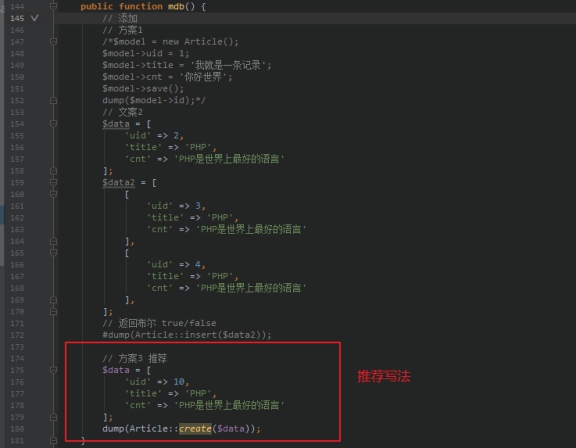This screenshot has height=448, width=576.
Task: Click the '$model->cnt' assignment line
Action: click(x=167, y=77)
